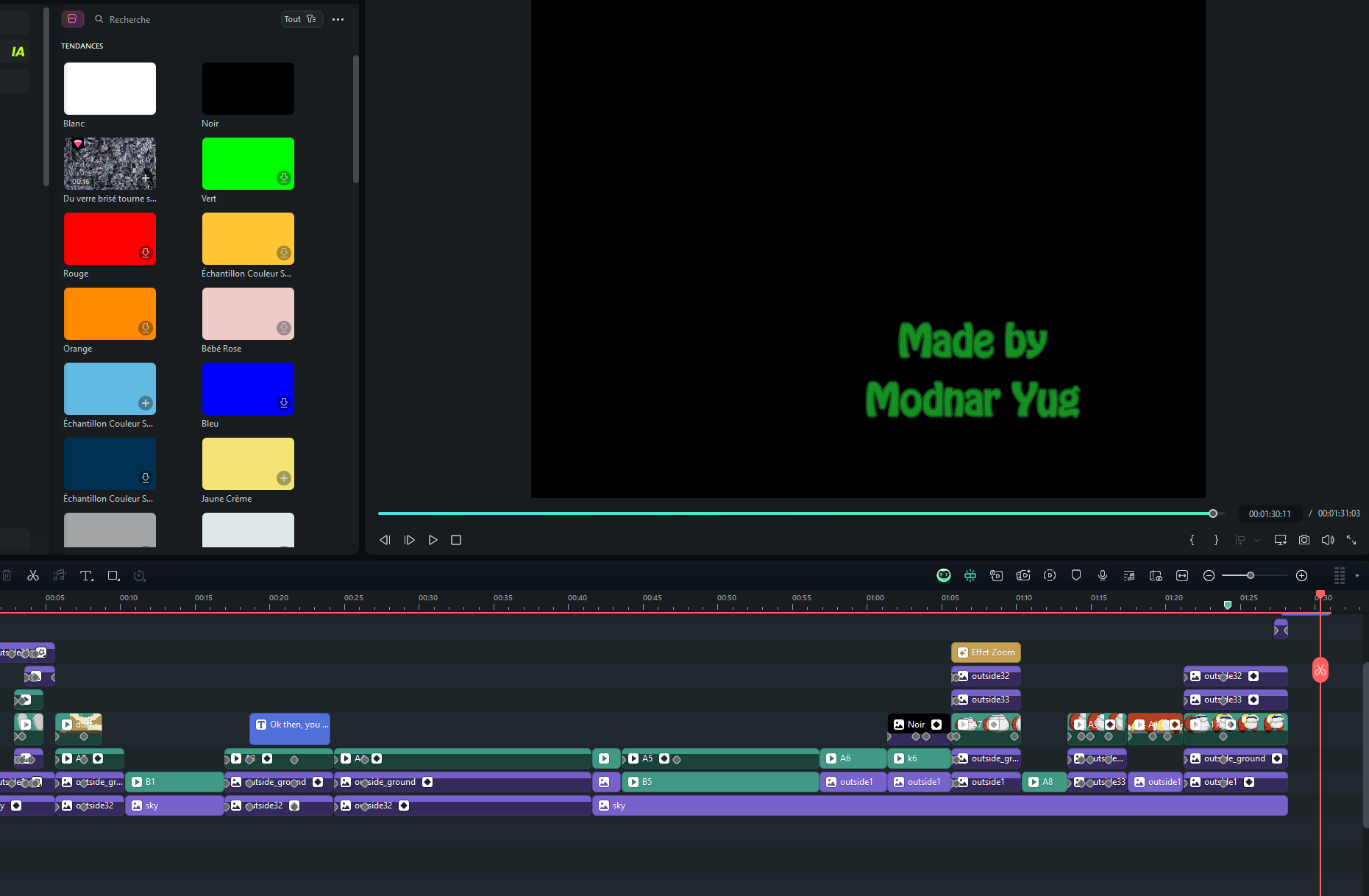Open the Tout filter dropdown
Viewport: 1369px width, 896px height.
pyautogui.click(x=301, y=19)
